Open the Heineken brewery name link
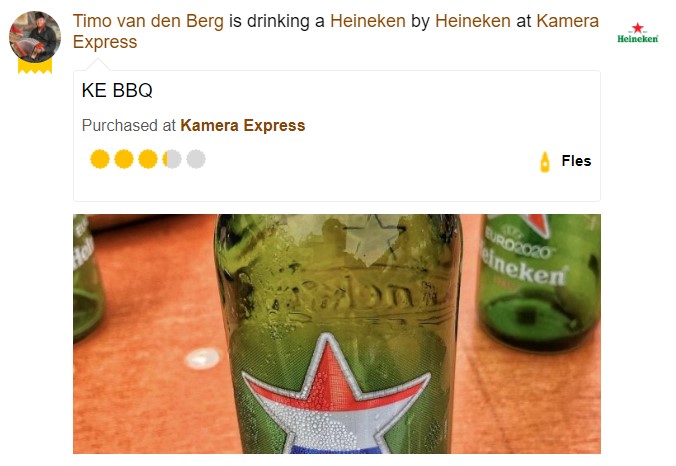 tap(473, 21)
